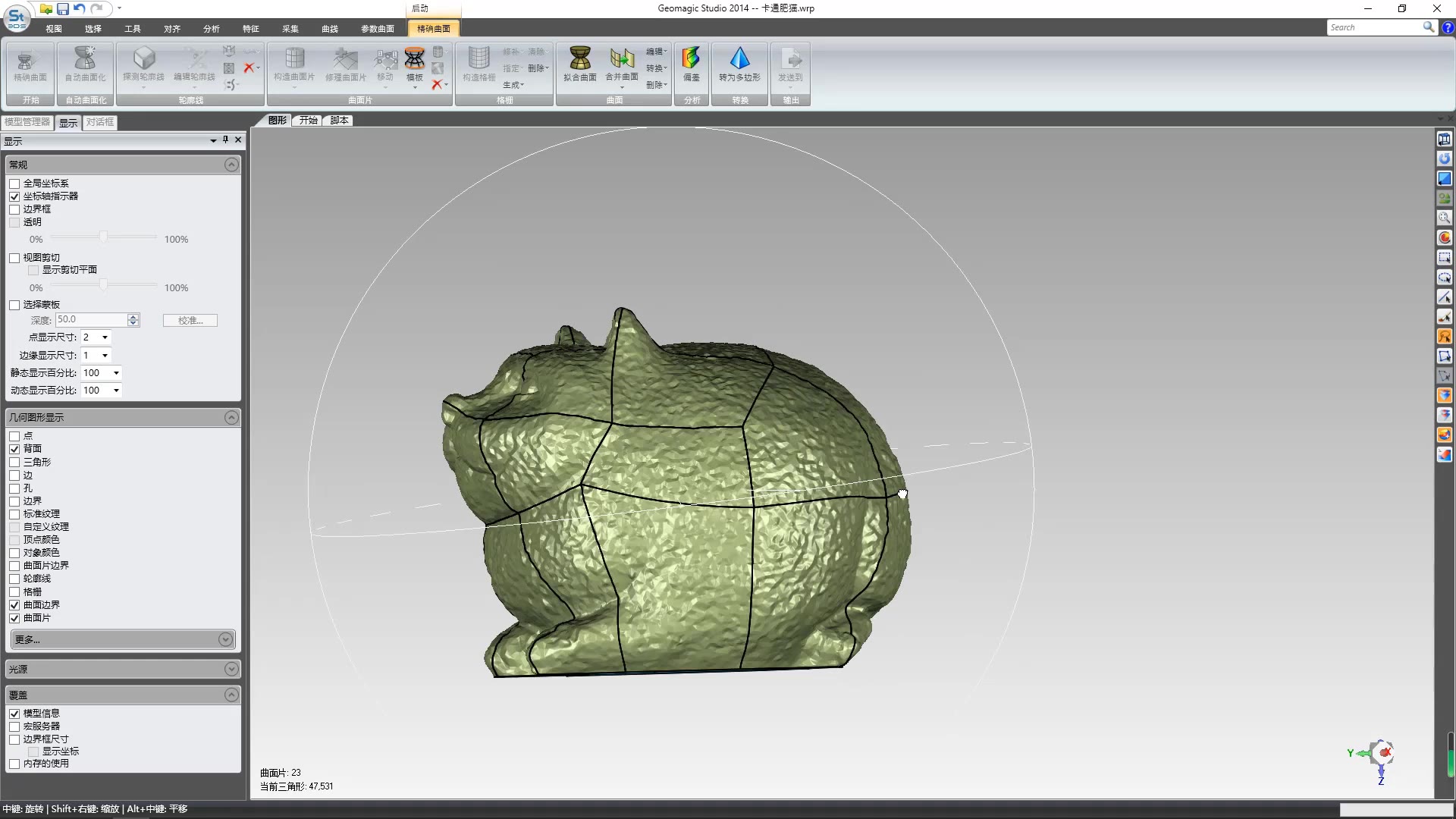
Task: Save the file with the floppy disk icon
Action: (63, 9)
